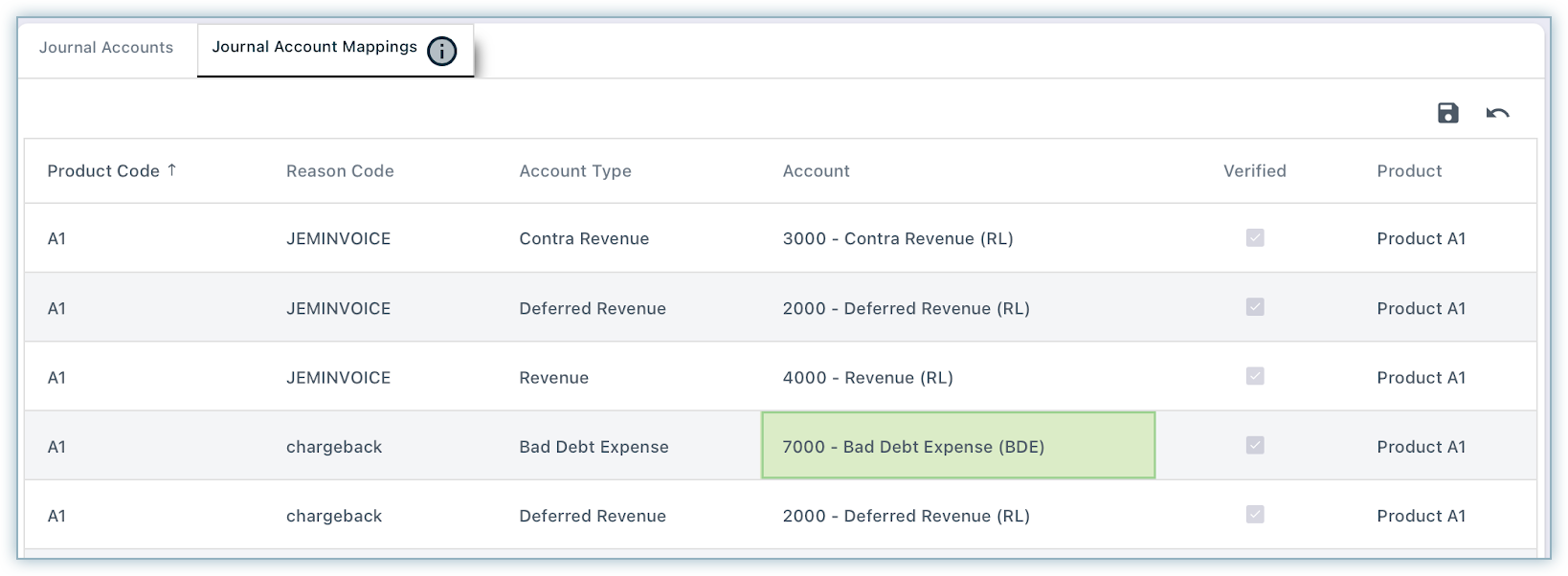This screenshot has width=1568, height=576.
Task: Click Product A1 in the last visible row
Action: click(x=1421, y=517)
